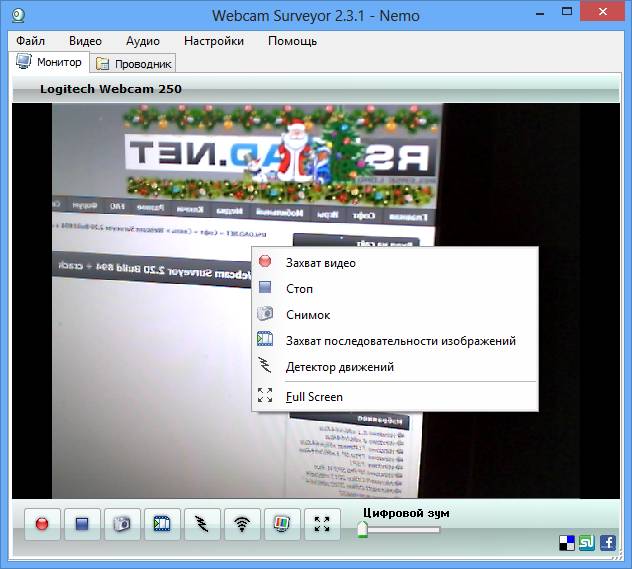The width and height of the screenshot is (632, 569).
Task: Minimize the Webcam Surveyor window
Action: point(540,13)
